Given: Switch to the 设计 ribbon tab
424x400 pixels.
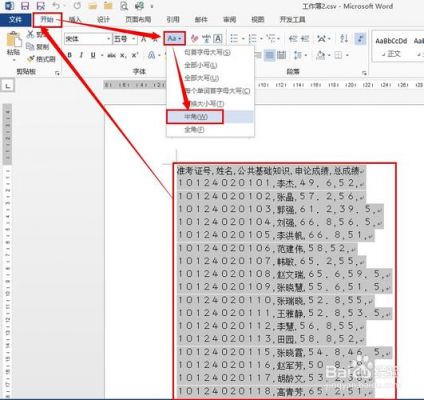Looking at the screenshot, I should tap(103, 20).
